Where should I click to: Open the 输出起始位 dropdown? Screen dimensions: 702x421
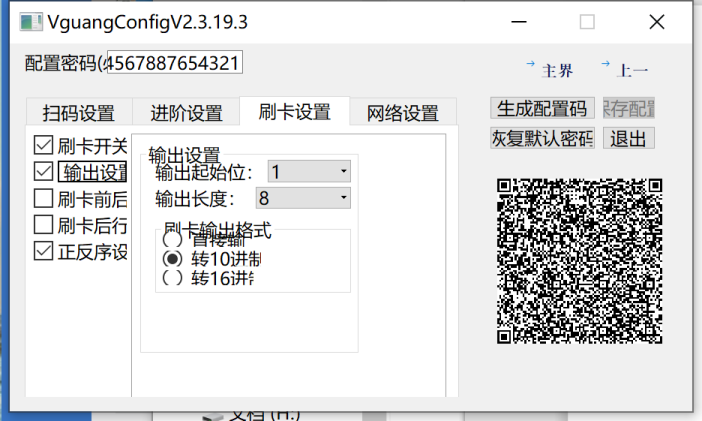click(309, 172)
